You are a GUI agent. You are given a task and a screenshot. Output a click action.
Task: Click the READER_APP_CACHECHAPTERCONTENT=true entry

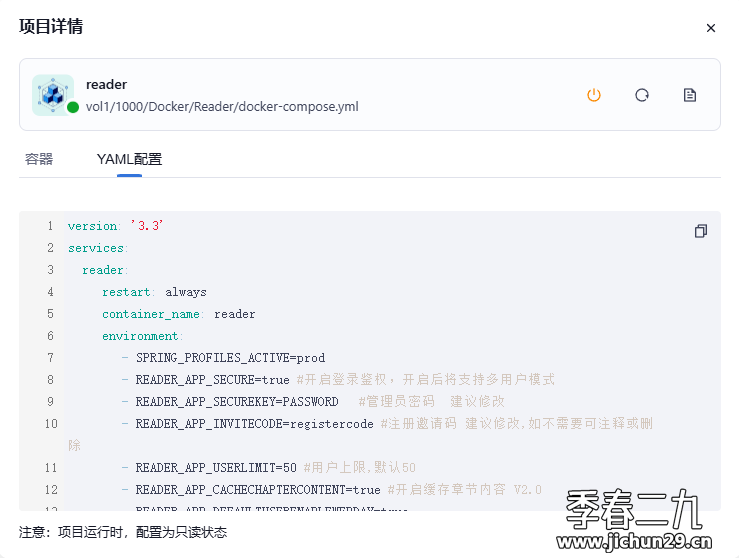coord(258,490)
